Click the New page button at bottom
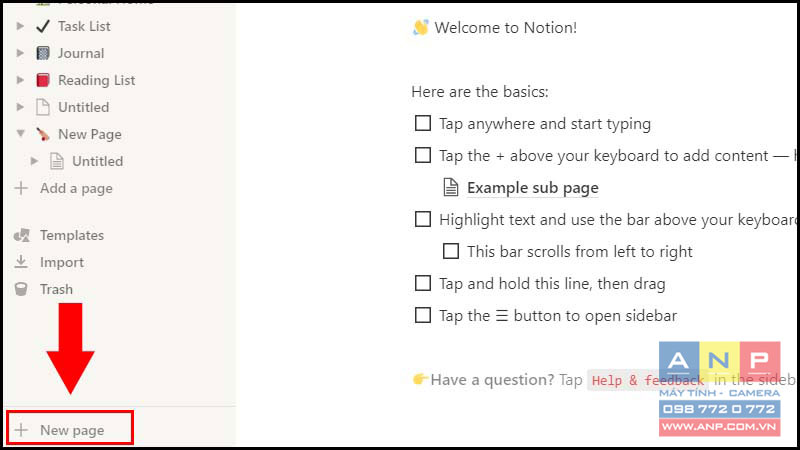800x450 pixels. point(70,430)
